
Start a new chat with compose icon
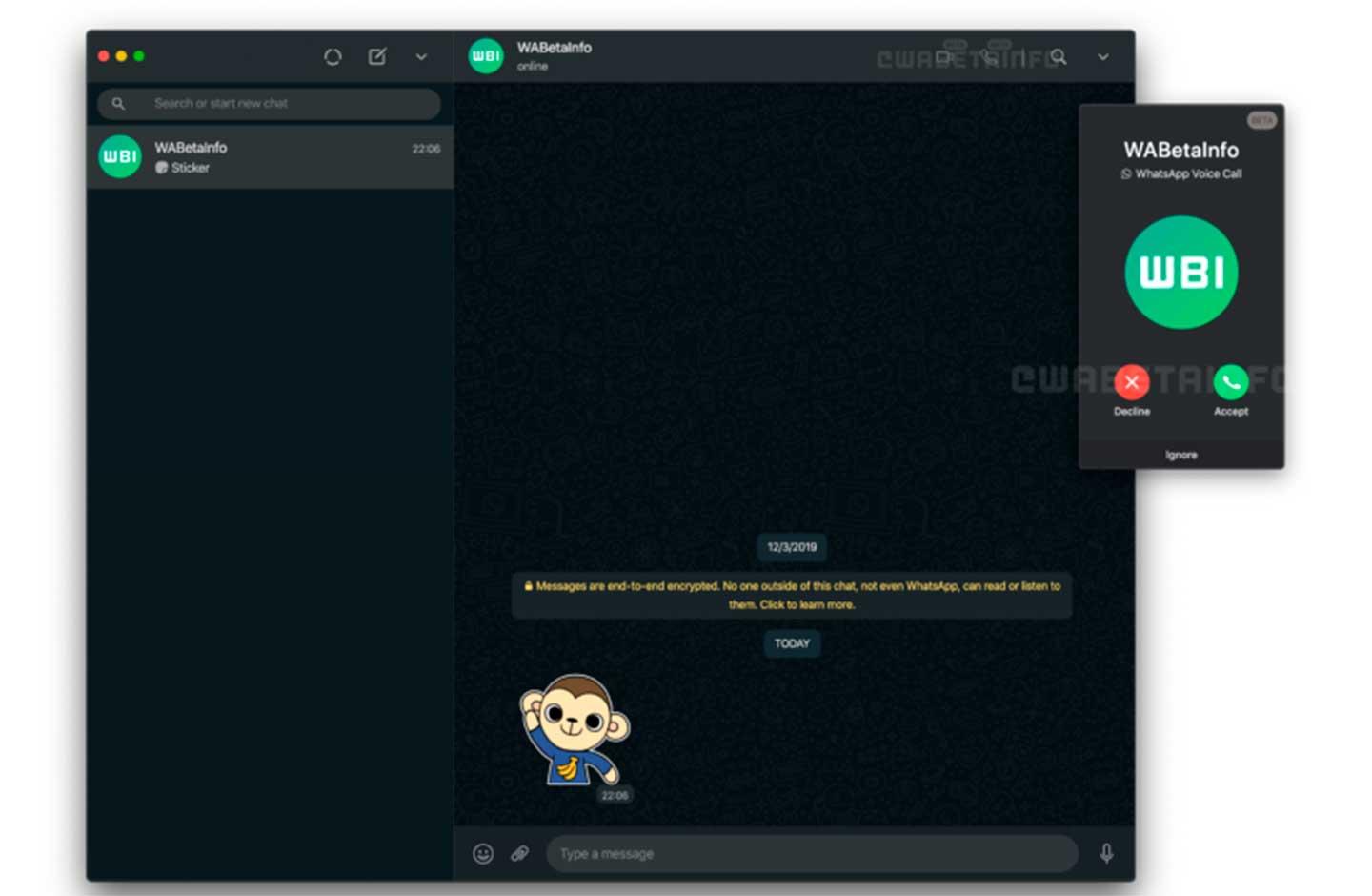(377, 56)
